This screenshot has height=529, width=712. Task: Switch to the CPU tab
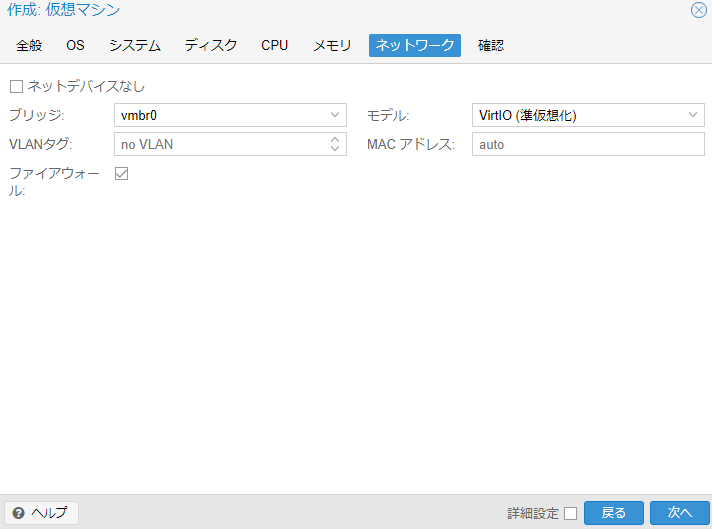click(275, 45)
